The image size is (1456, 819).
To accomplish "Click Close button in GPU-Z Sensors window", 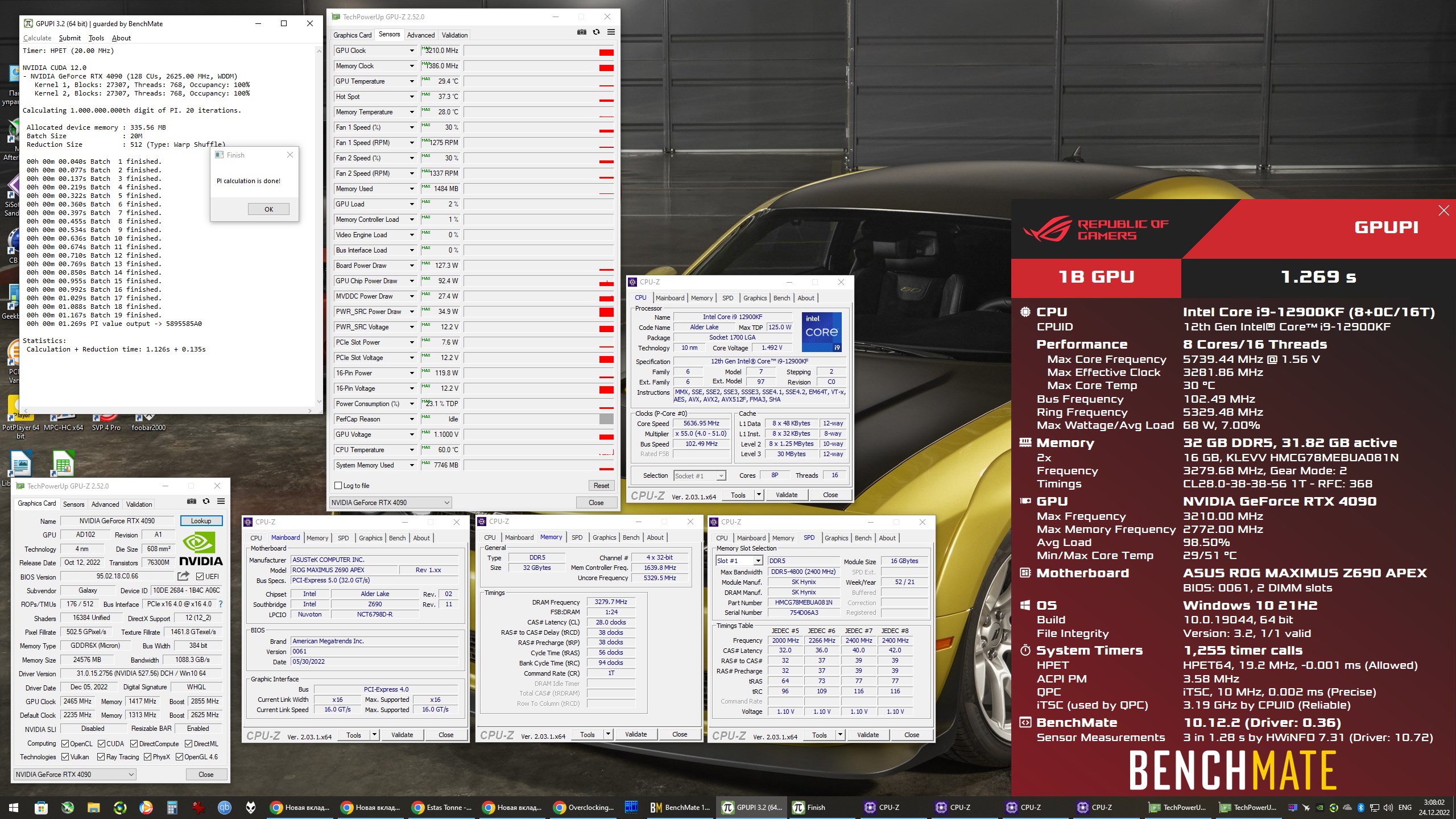I will (x=596, y=502).
